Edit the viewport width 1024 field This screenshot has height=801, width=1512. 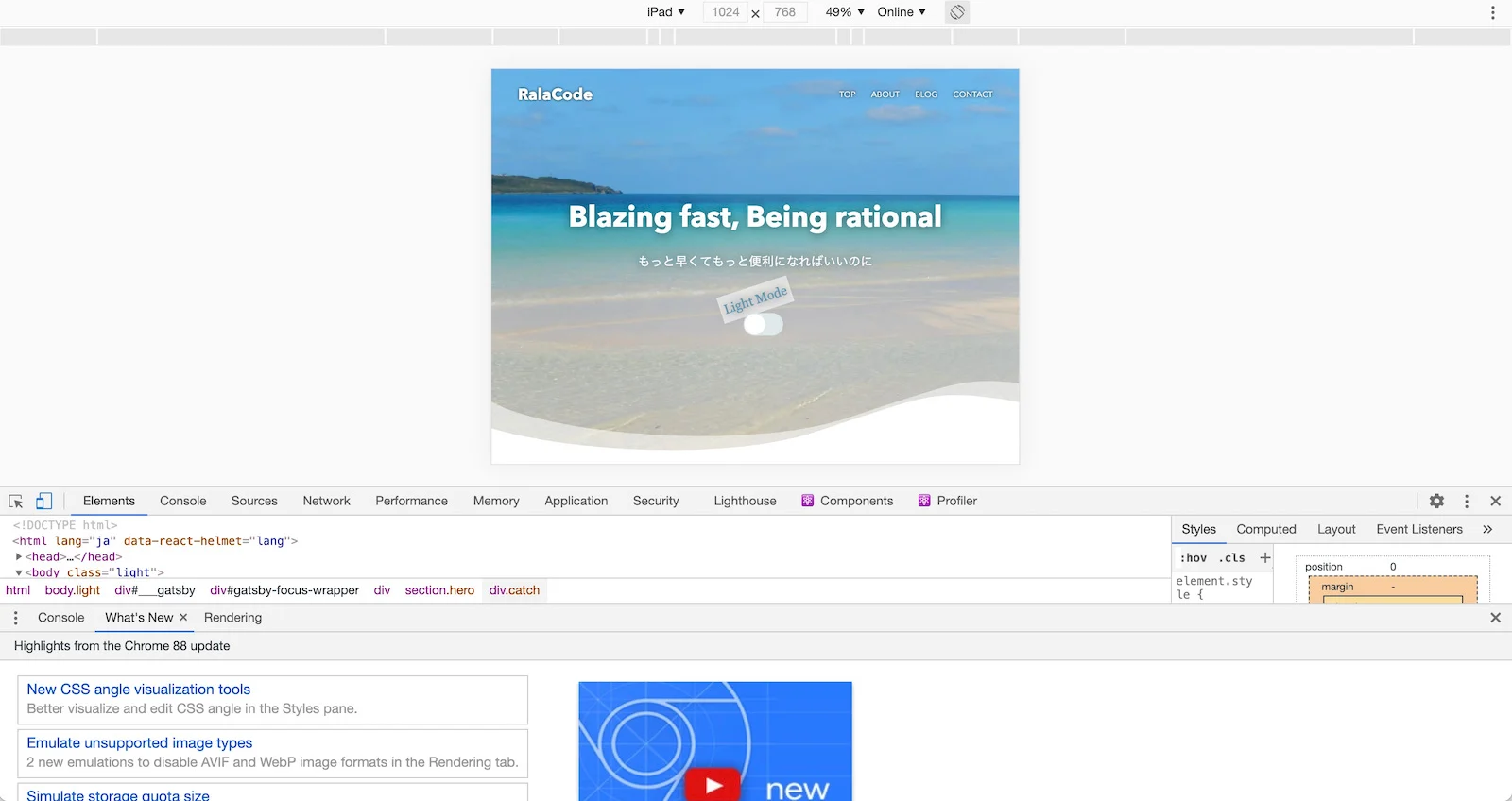point(726,12)
